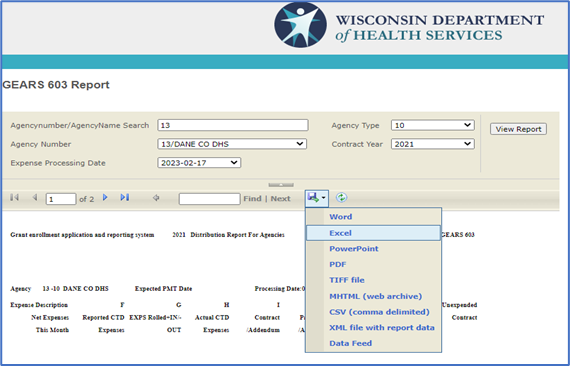Refresh the report with green icon

coord(341,198)
